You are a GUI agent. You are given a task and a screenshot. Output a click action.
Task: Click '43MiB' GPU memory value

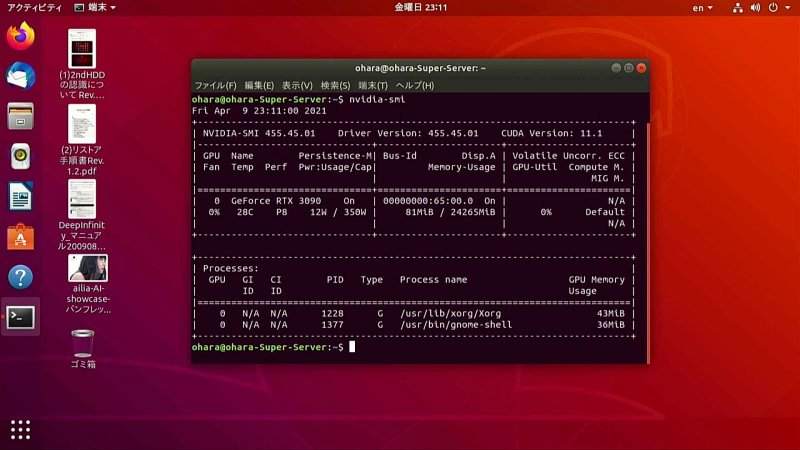pos(611,313)
